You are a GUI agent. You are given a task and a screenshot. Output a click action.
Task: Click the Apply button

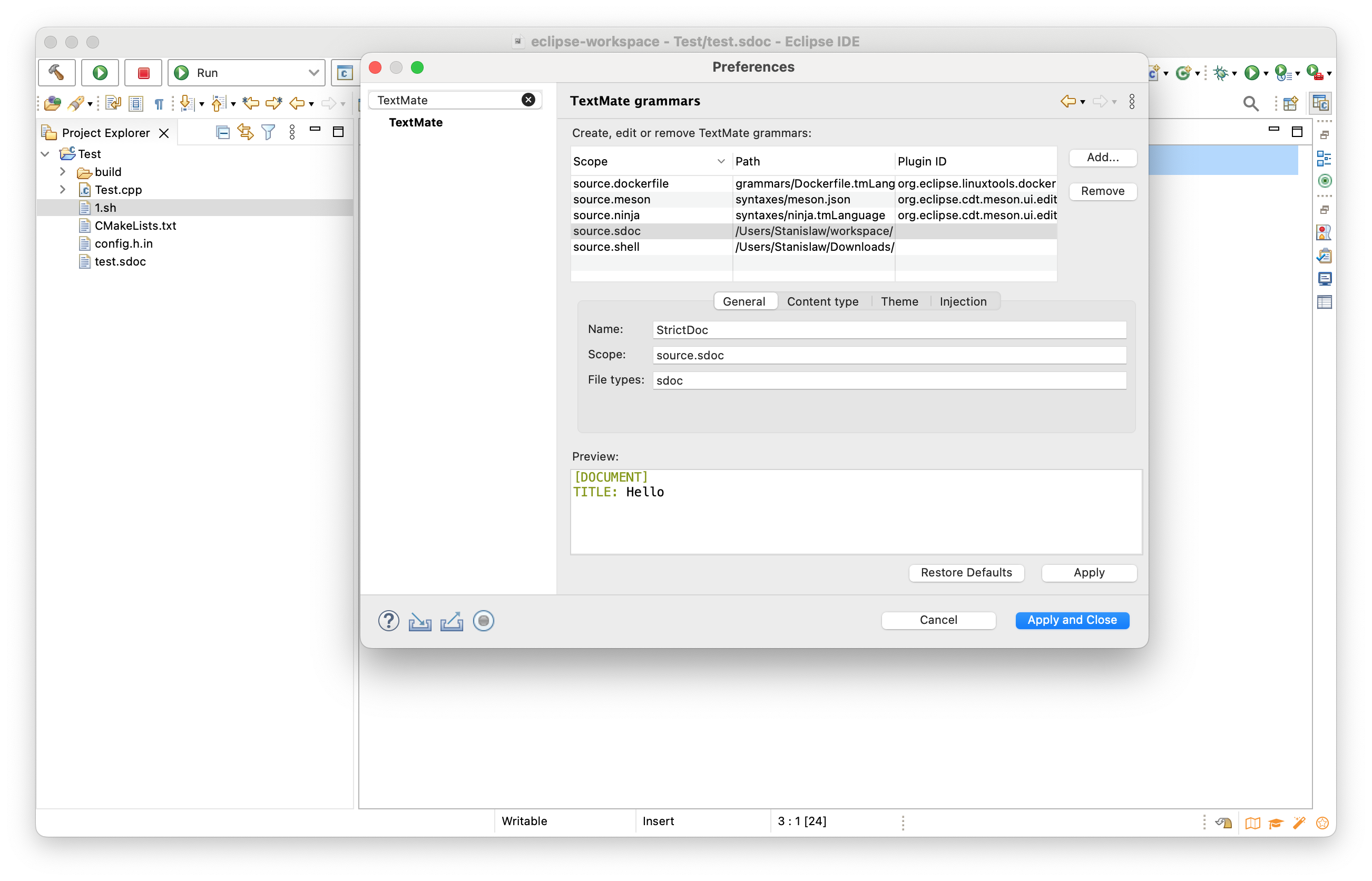coord(1089,573)
